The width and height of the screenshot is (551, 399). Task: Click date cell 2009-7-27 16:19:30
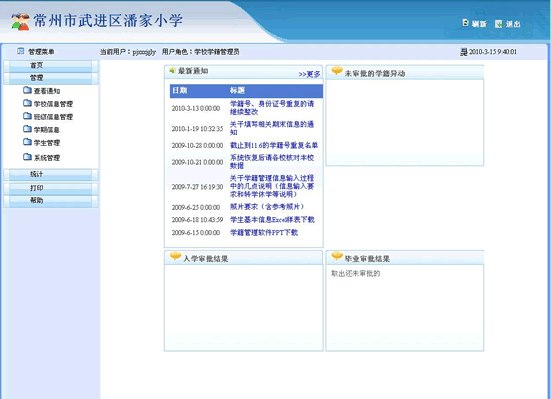pos(197,187)
